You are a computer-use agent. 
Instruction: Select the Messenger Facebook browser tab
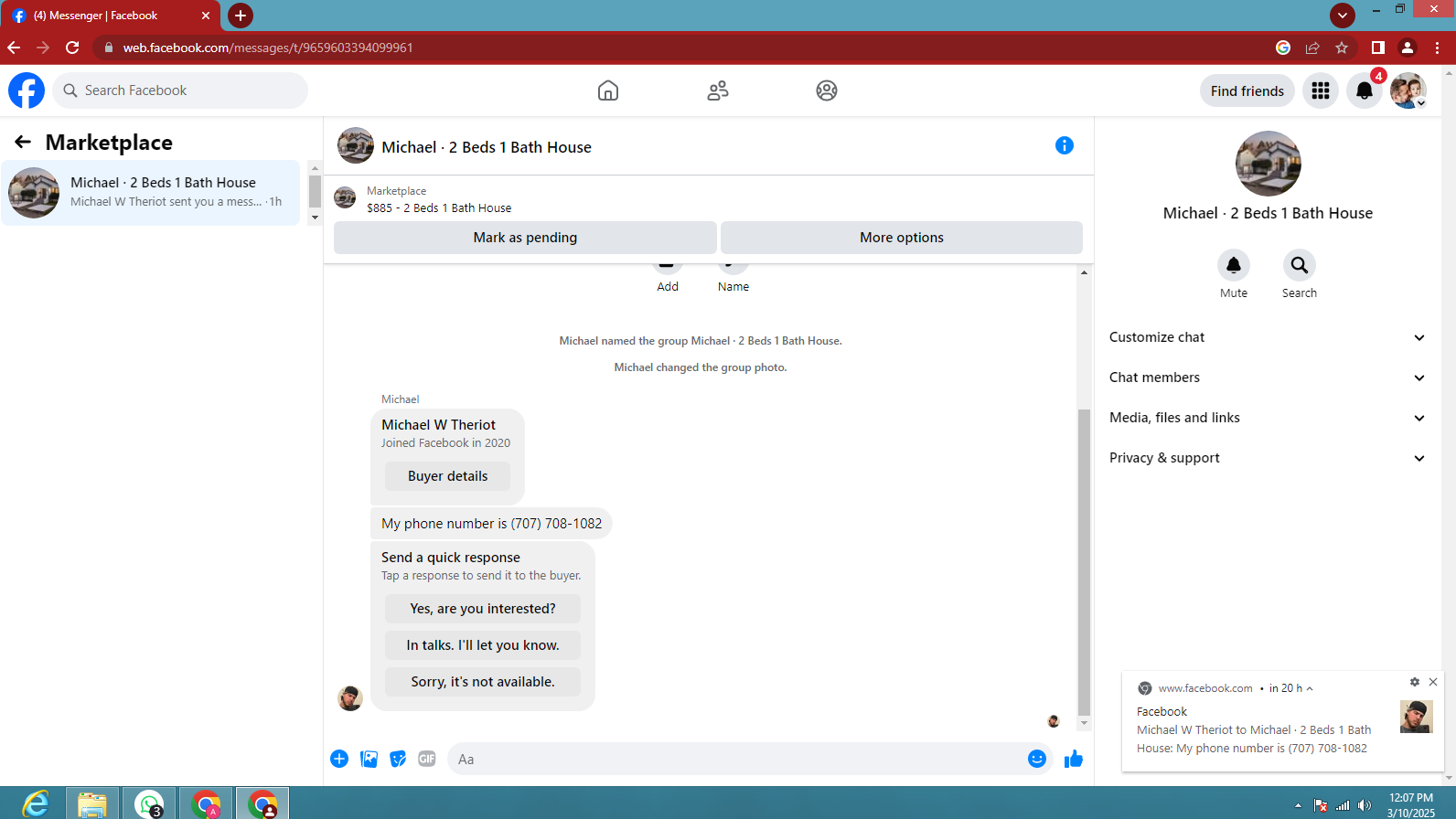[x=110, y=16]
